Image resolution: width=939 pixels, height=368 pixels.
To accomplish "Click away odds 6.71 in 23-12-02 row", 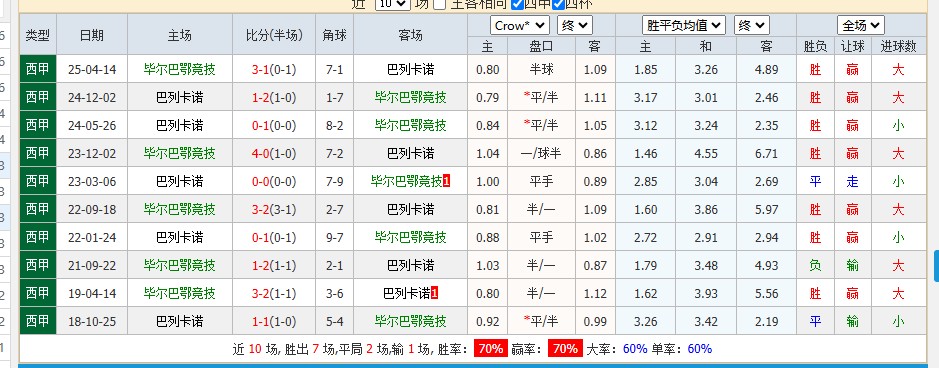I will 767,153.
